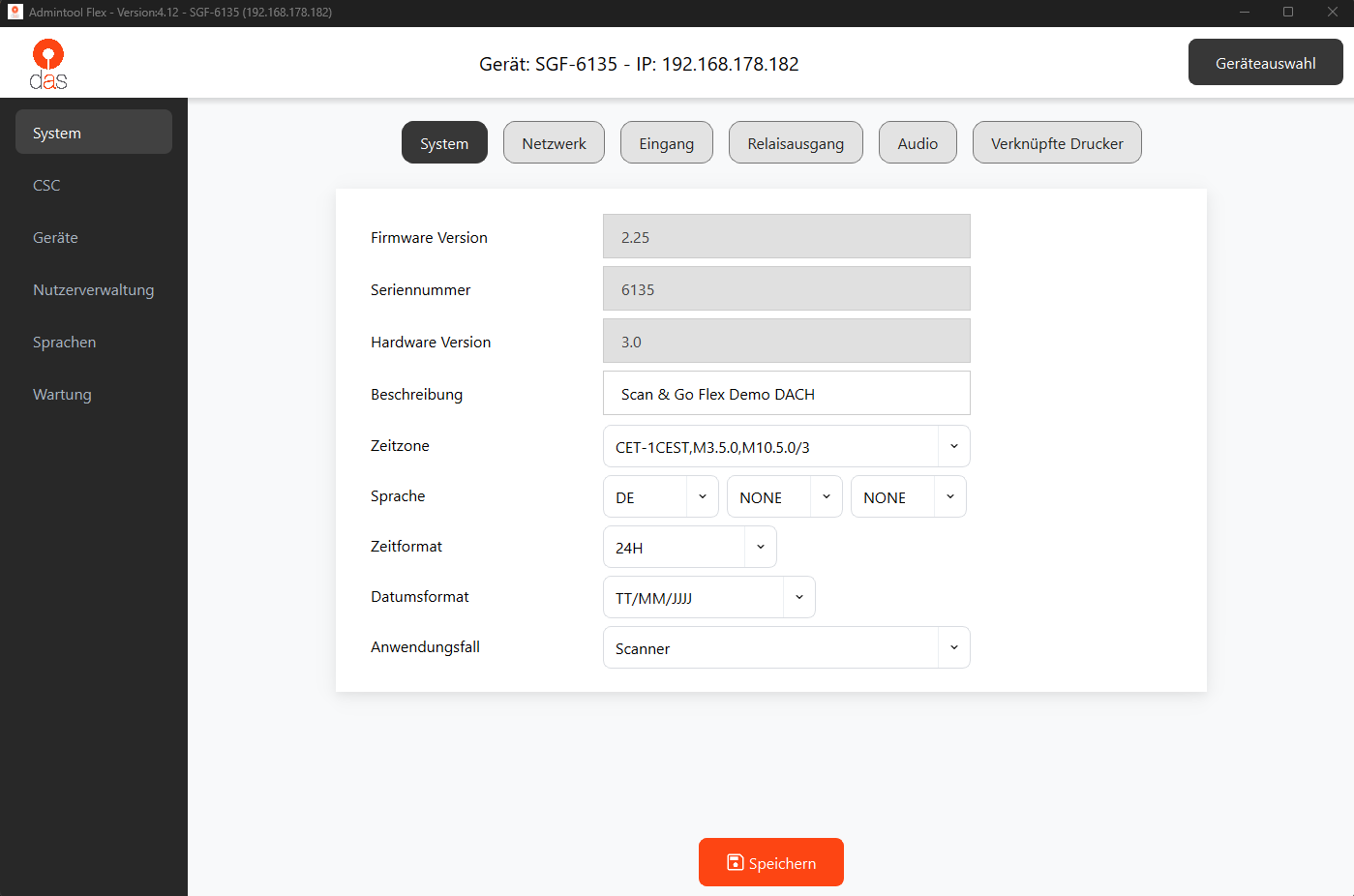This screenshot has height=896, width=1354.
Task: Switch to the Audio tab
Action: [918, 142]
